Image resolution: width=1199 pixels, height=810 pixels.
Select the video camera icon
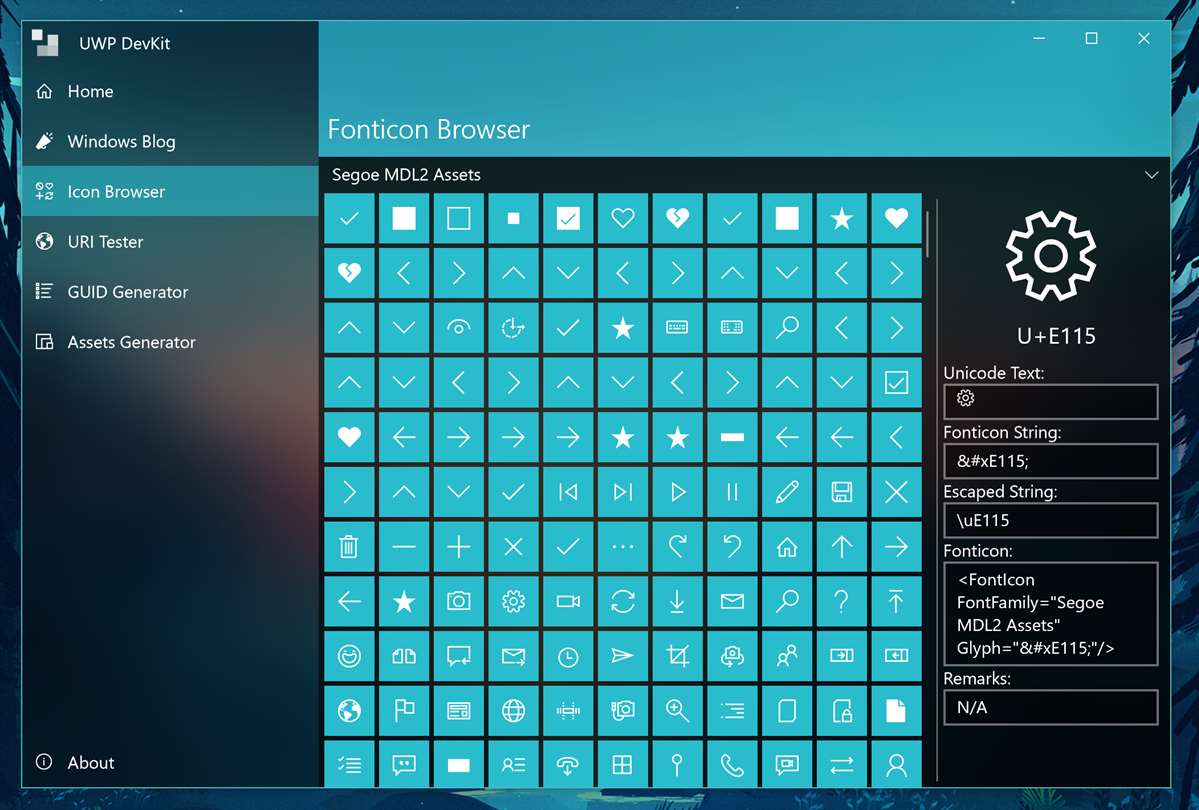click(x=567, y=601)
